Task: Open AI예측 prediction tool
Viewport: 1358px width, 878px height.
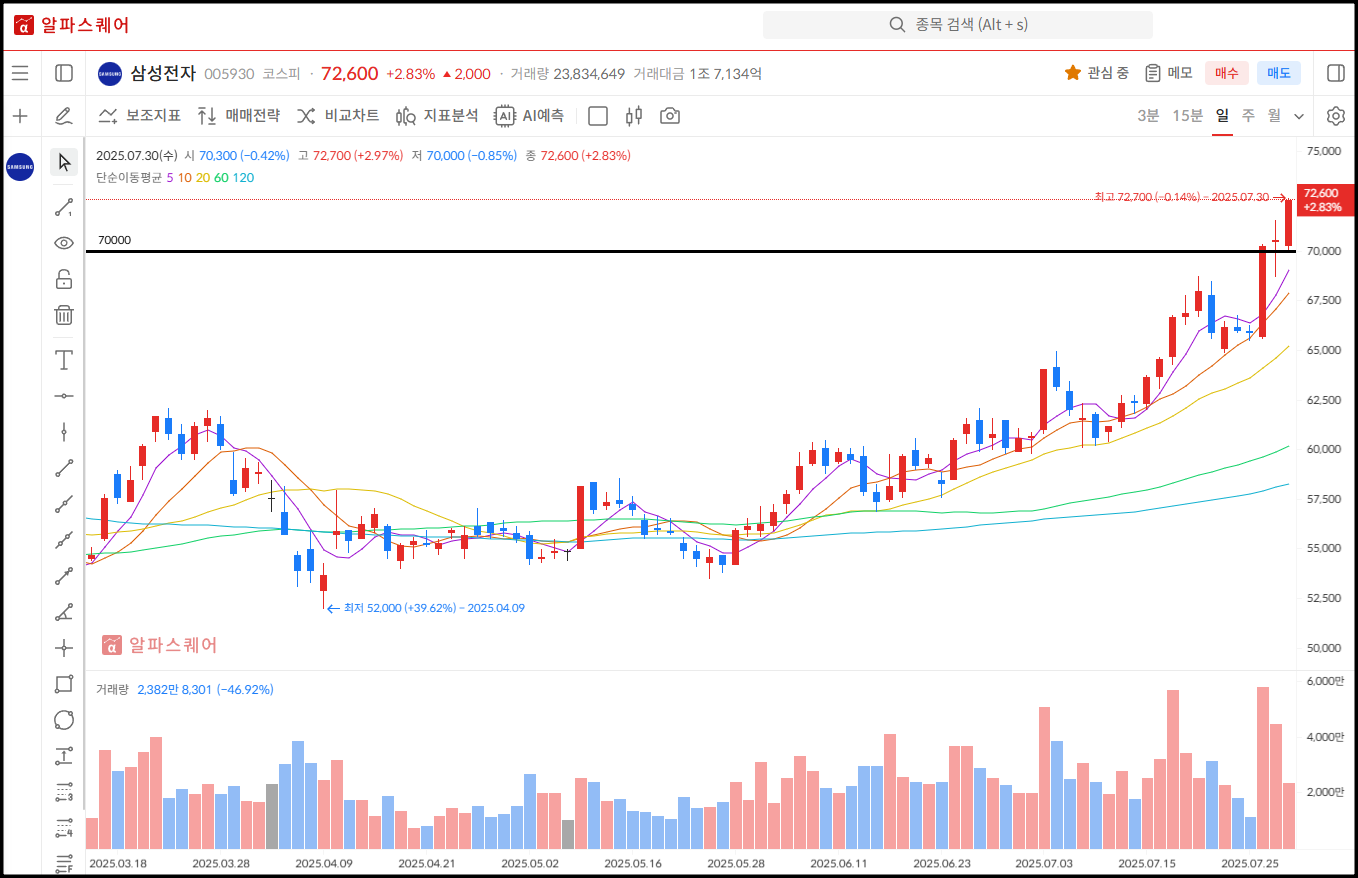Action: pyautogui.click(x=529, y=116)
